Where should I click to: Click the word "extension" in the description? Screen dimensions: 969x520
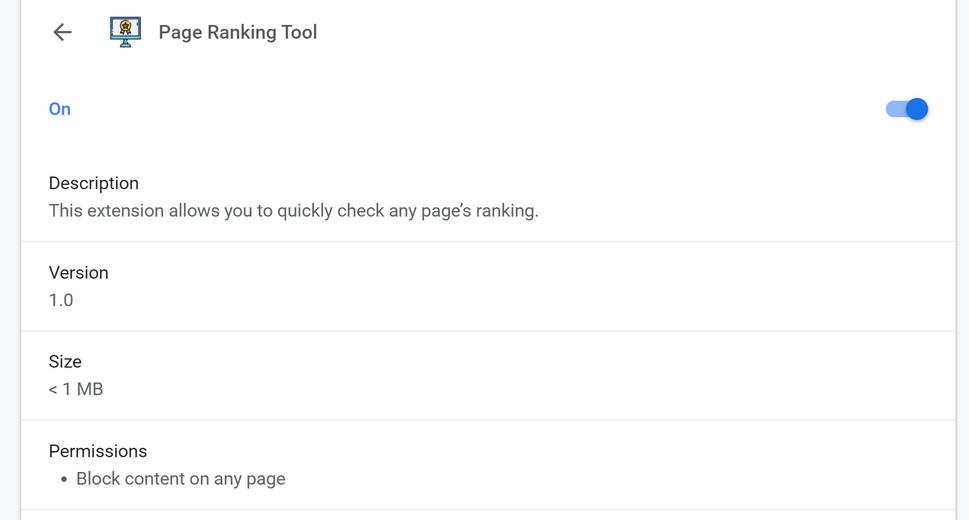pos(125,211)
